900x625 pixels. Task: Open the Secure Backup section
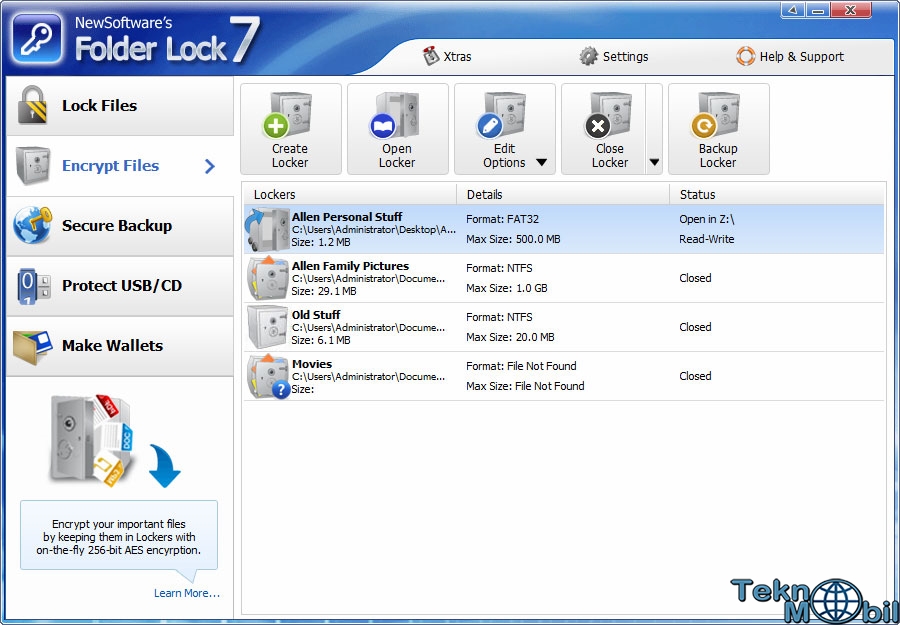[x=120, y=226]
